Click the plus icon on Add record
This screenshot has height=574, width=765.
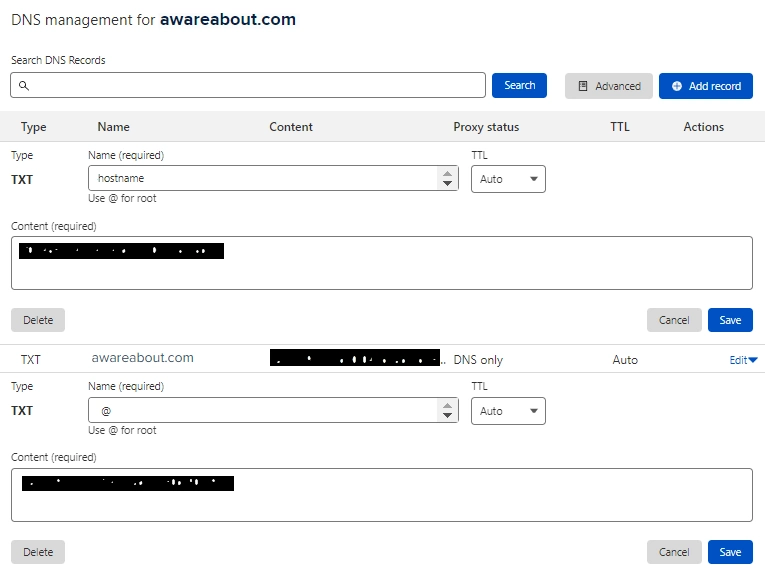tap(677, 86)
